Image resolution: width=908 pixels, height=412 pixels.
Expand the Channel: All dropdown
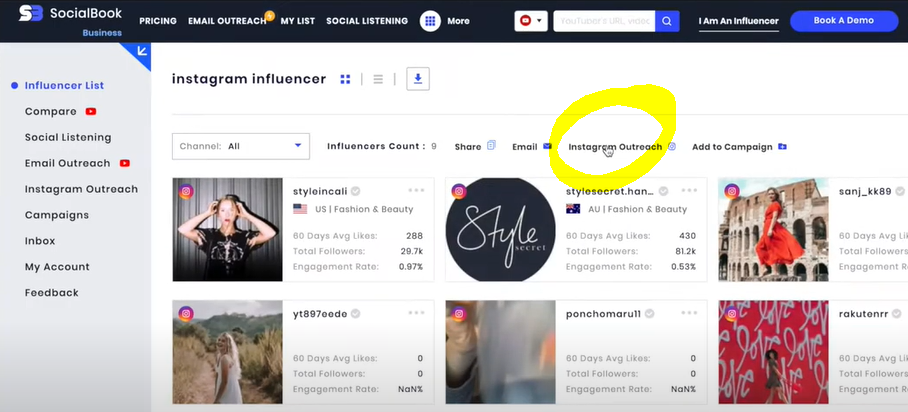241,146
